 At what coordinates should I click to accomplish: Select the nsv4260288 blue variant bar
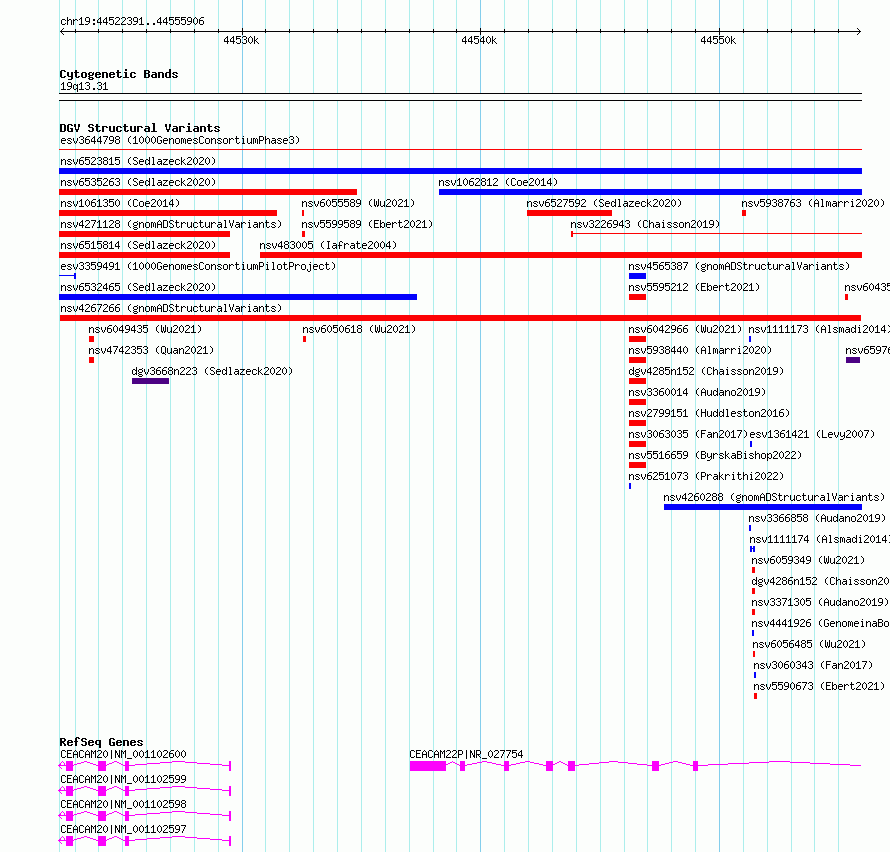click(x=763, y=507)
